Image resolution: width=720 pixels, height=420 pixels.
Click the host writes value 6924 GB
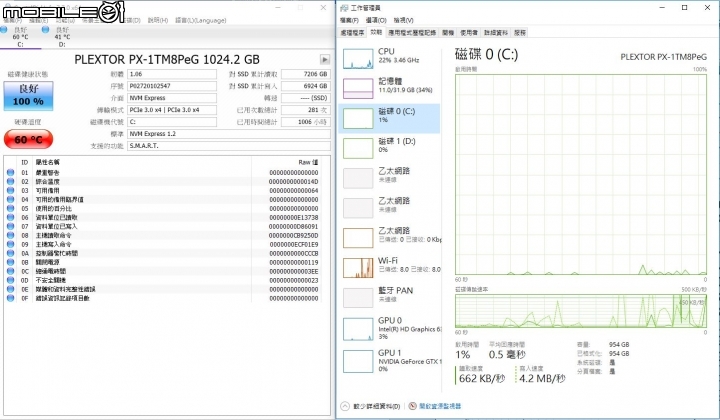click(306, 86)
